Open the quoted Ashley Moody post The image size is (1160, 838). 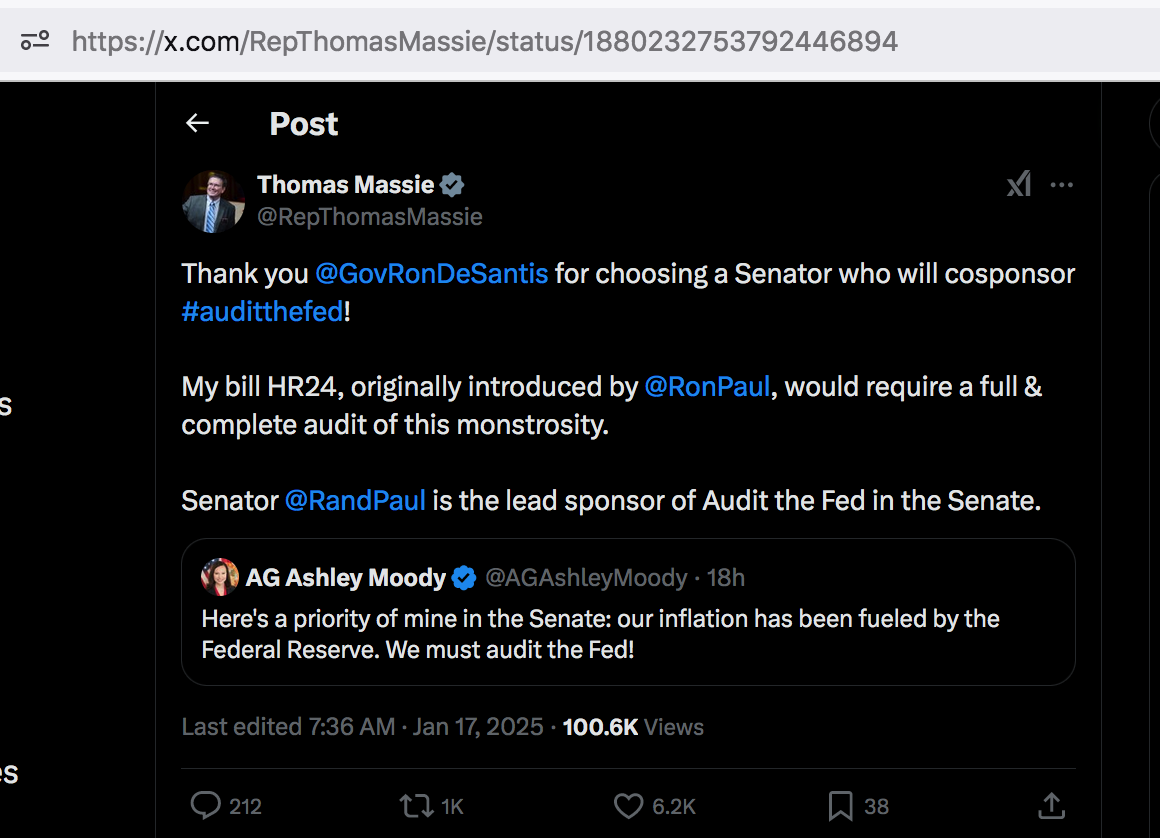point(627,634)
